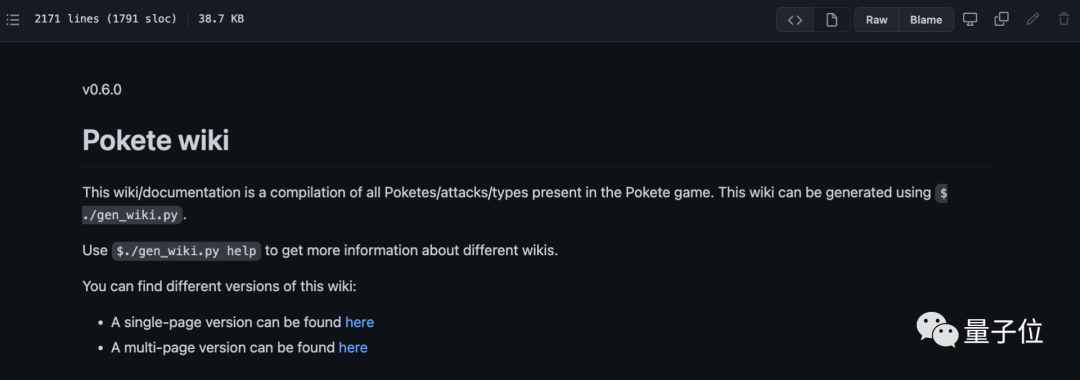The image size is (1080, 380).
Task: Delete this file using the trash icon
Action: tap(1063, 19)
